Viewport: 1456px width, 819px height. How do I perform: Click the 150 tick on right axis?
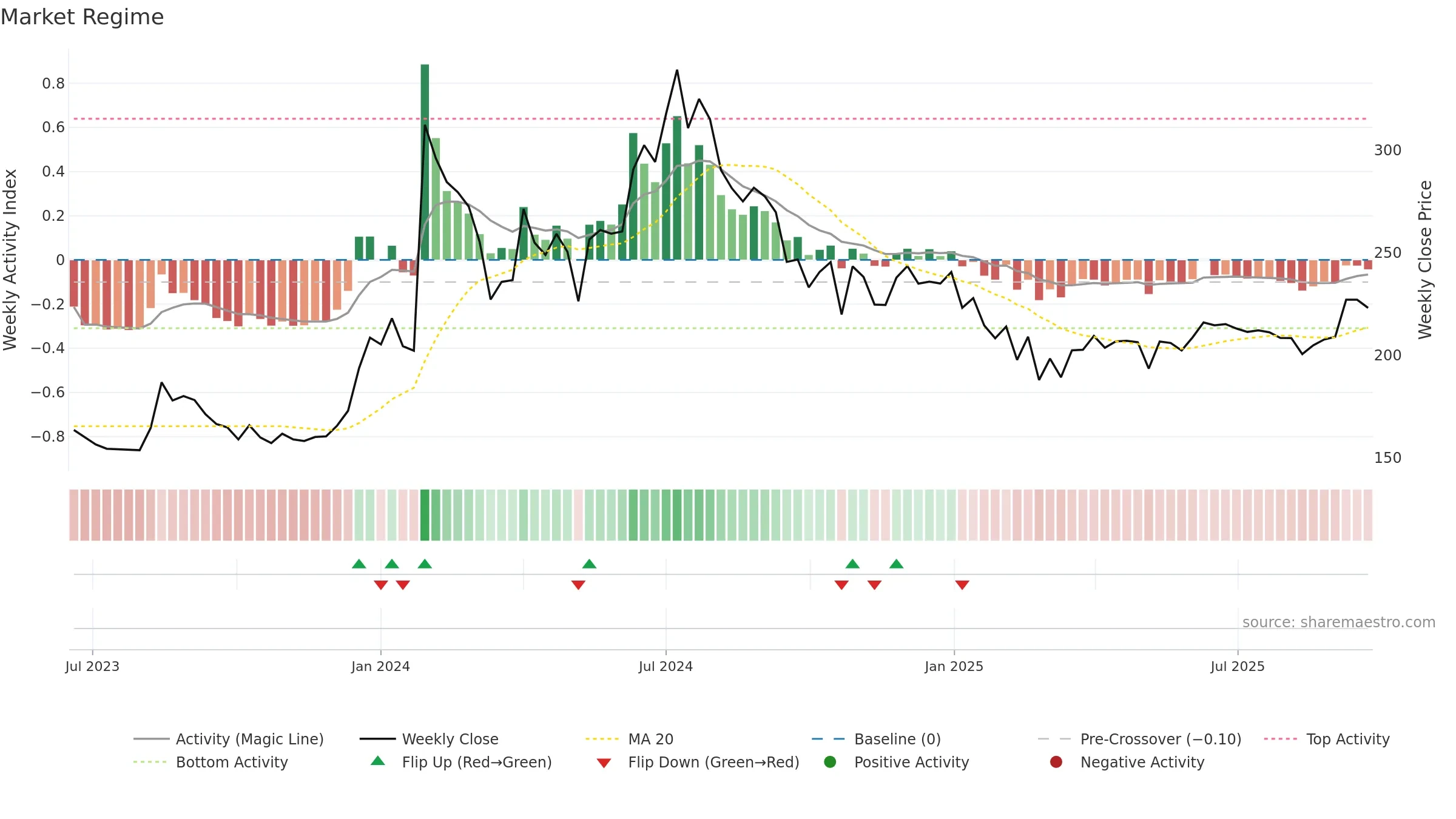pyautogui.click(x=1388, y=457)
